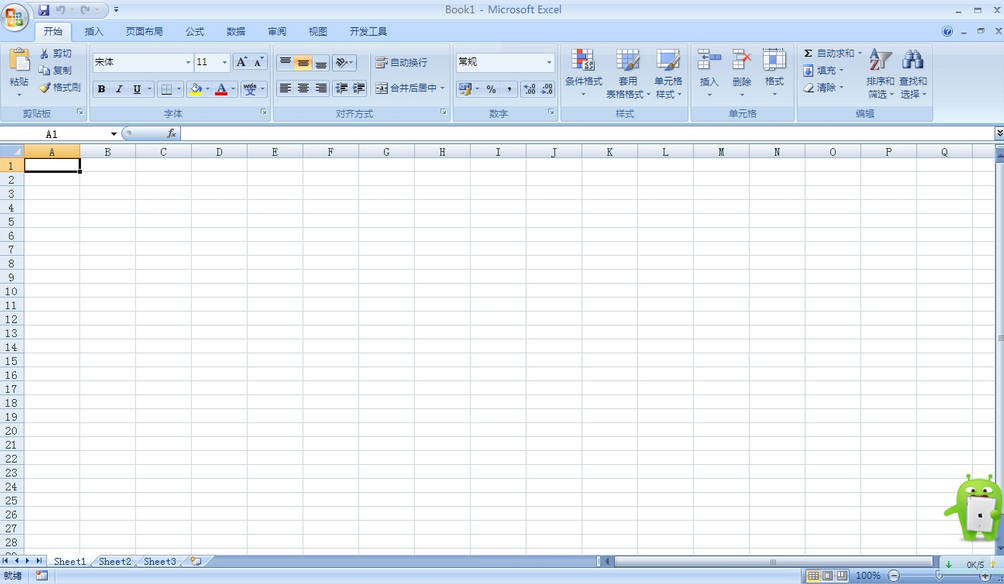Align cell text left
Screen dimensions: 1004x584
point(286,88)
